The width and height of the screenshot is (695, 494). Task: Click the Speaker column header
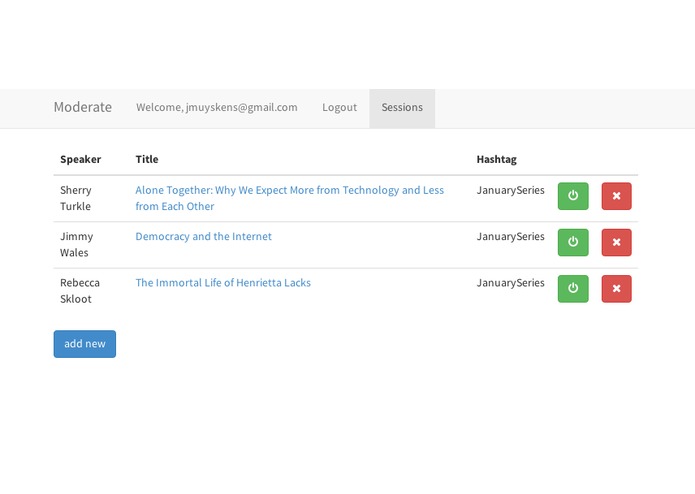pyautogui.click(x=81, y=159)
